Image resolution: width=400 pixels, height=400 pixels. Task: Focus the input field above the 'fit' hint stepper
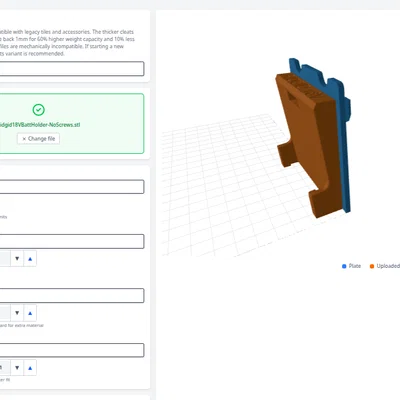pos(72,350)
